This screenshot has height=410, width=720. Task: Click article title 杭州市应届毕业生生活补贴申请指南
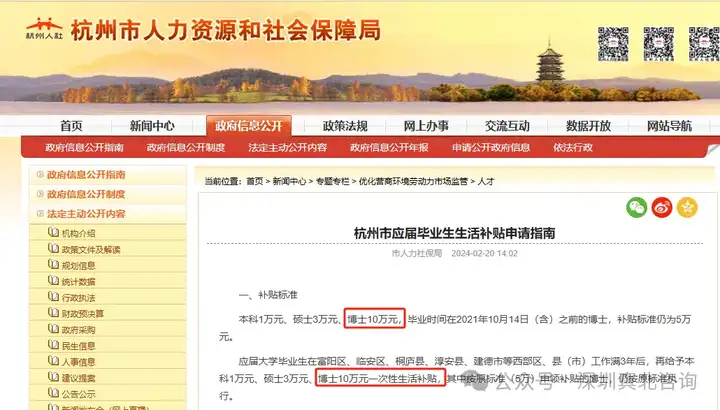[455, 233]
